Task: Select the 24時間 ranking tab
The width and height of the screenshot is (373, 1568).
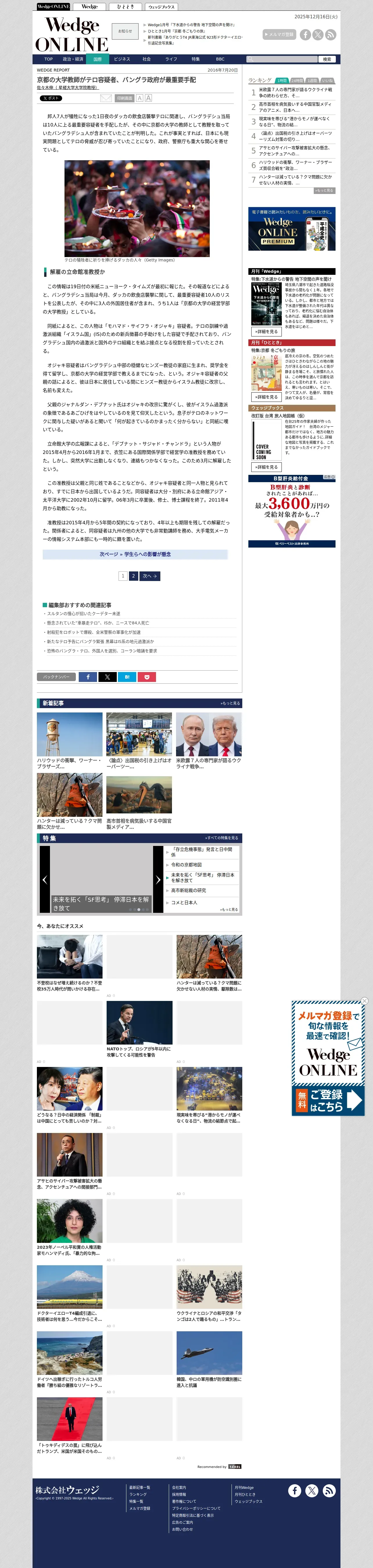Action: (x=297, y=80)
